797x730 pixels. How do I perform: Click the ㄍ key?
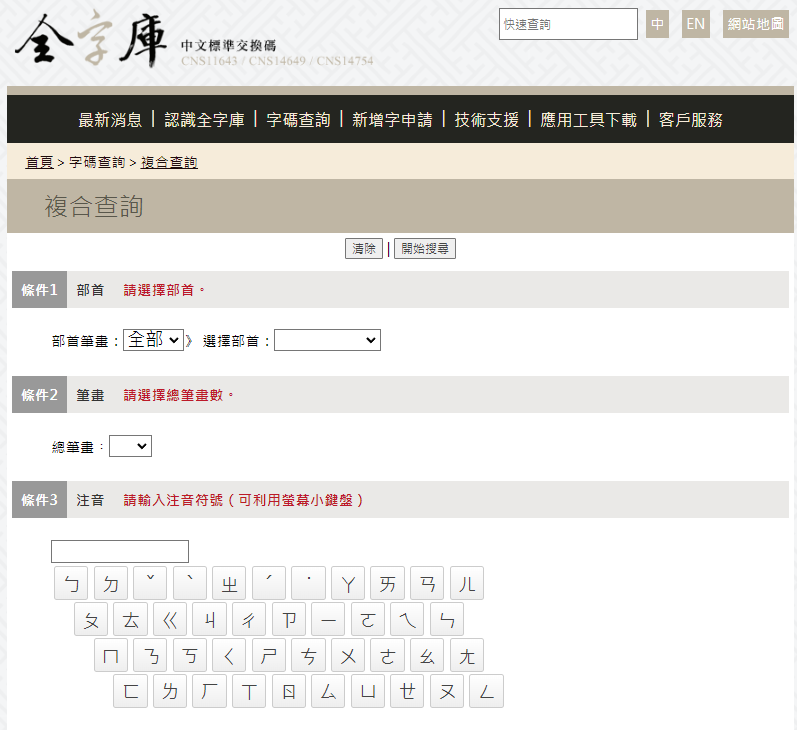tap(170, 619)
